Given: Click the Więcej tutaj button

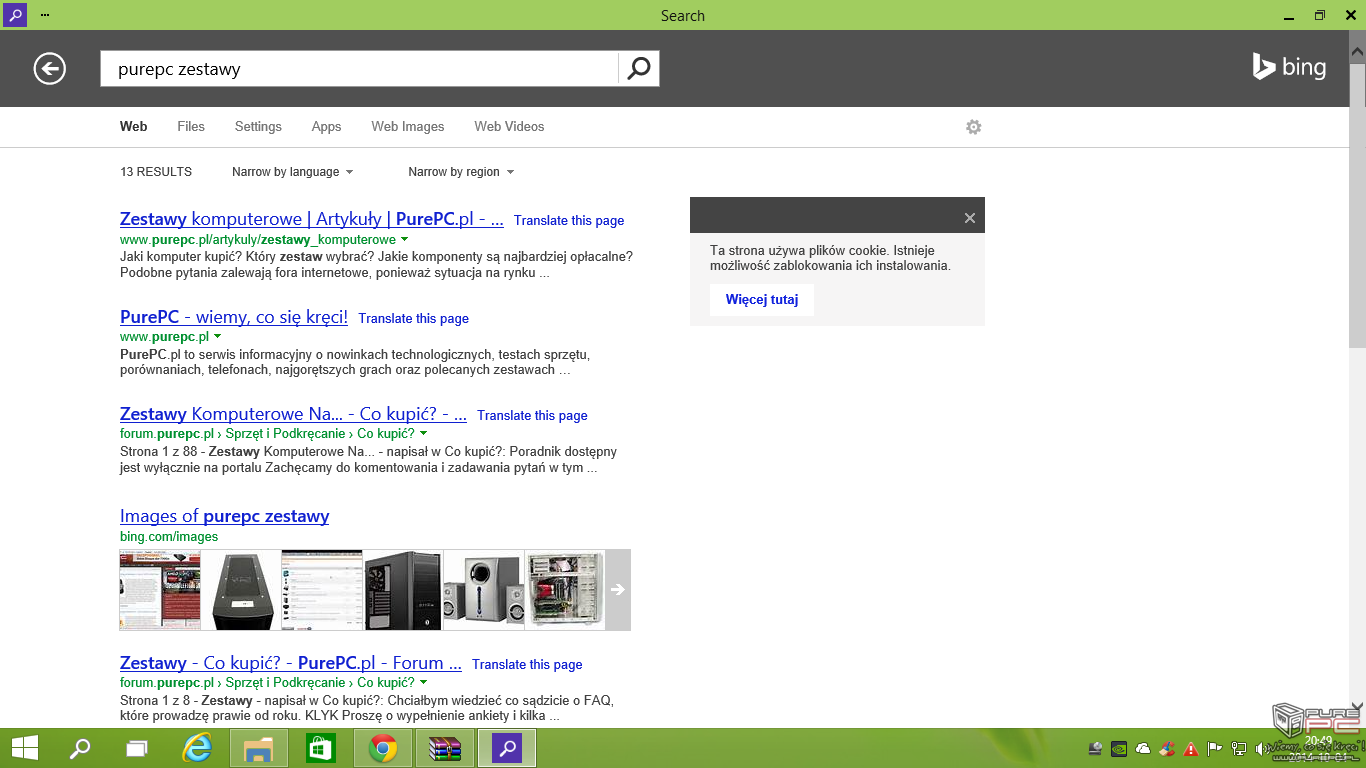Looking at the screenshot, I should 761,300.
